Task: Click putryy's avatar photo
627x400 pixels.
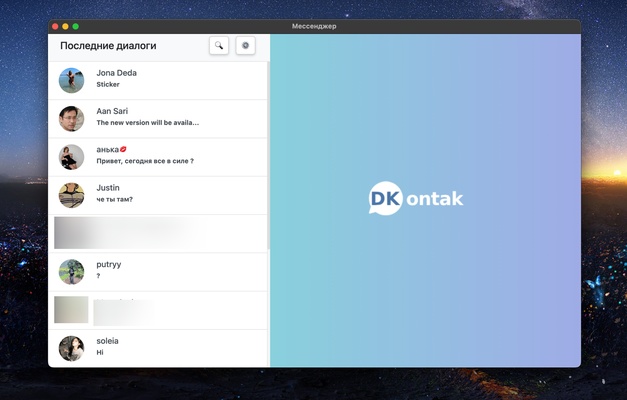Action: tap(72, 272)
